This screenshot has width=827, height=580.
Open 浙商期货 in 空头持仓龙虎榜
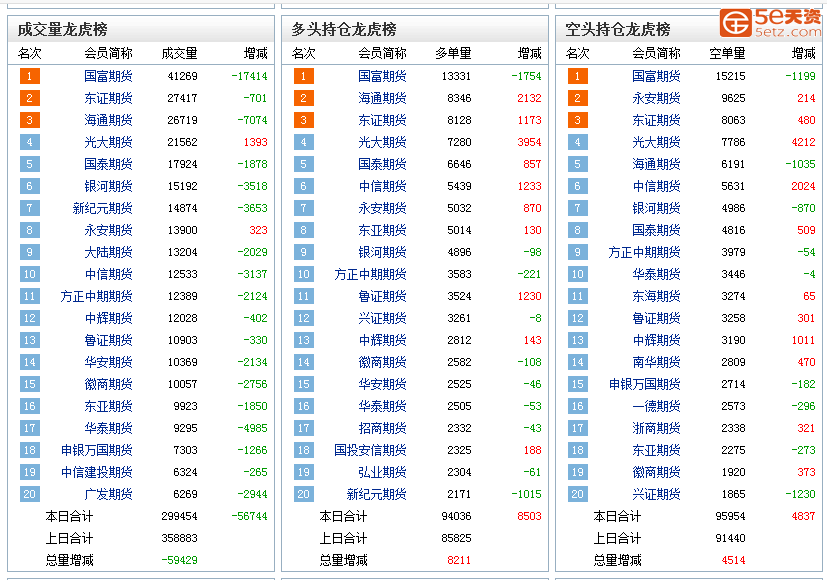[x=657, y=428]
